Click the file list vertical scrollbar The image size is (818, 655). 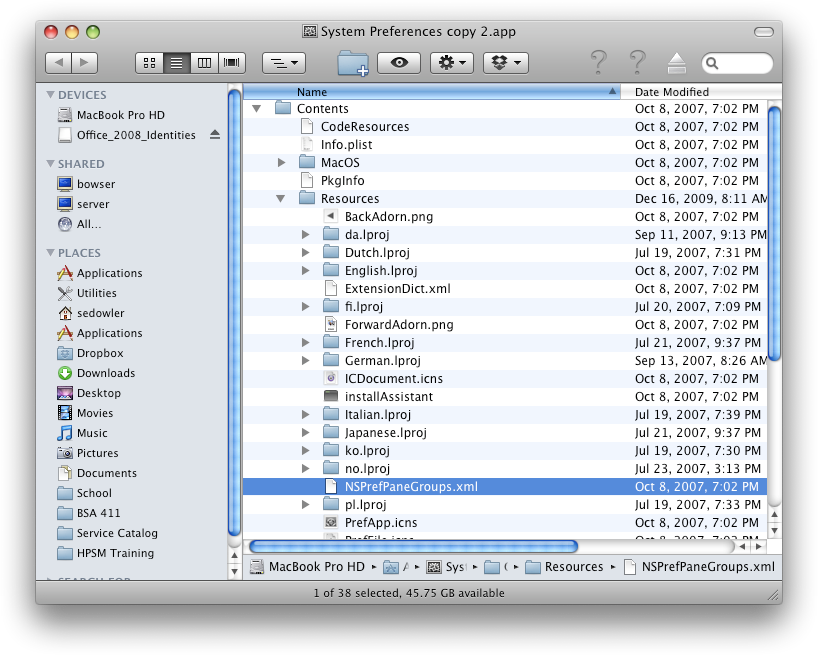pos(775,234)
